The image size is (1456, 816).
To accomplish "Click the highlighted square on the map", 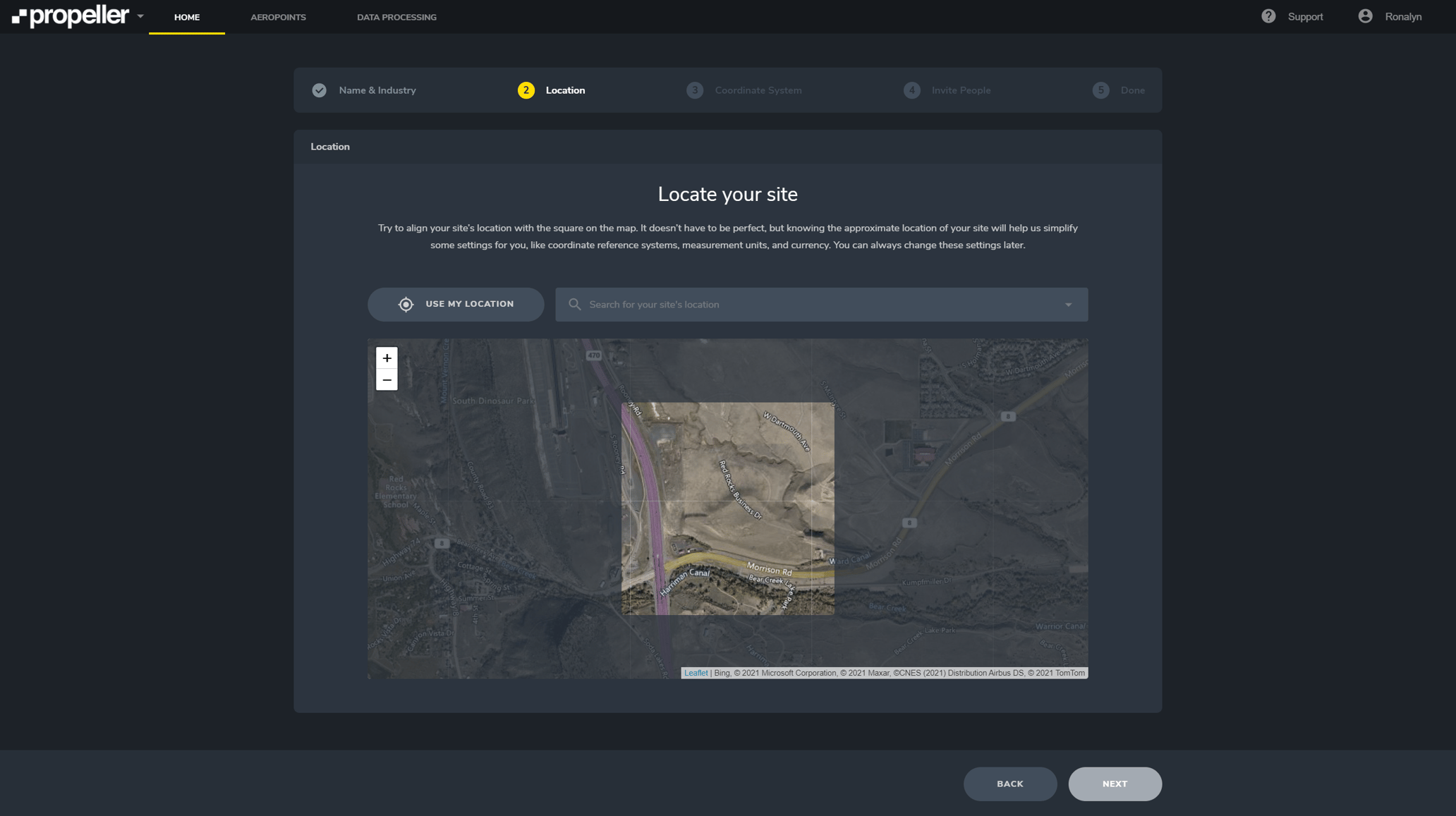I will click(x=727, y=509).
